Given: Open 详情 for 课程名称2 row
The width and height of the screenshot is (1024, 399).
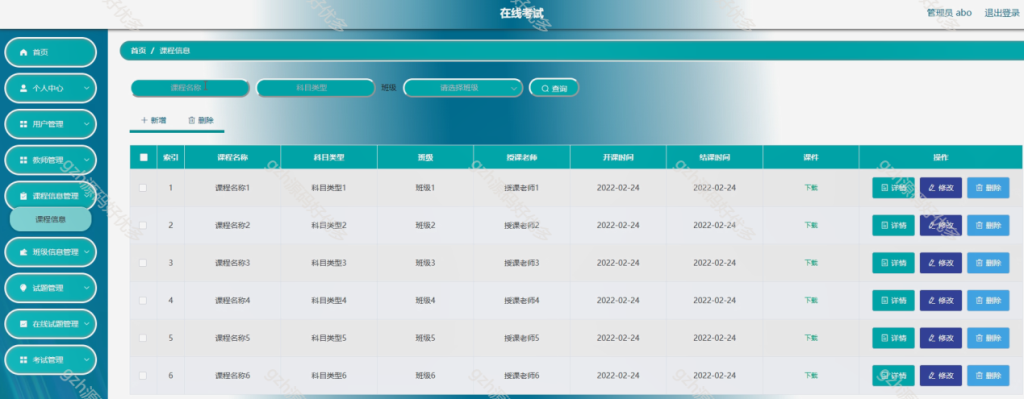Looking at the screenshot, I should 893,225.
